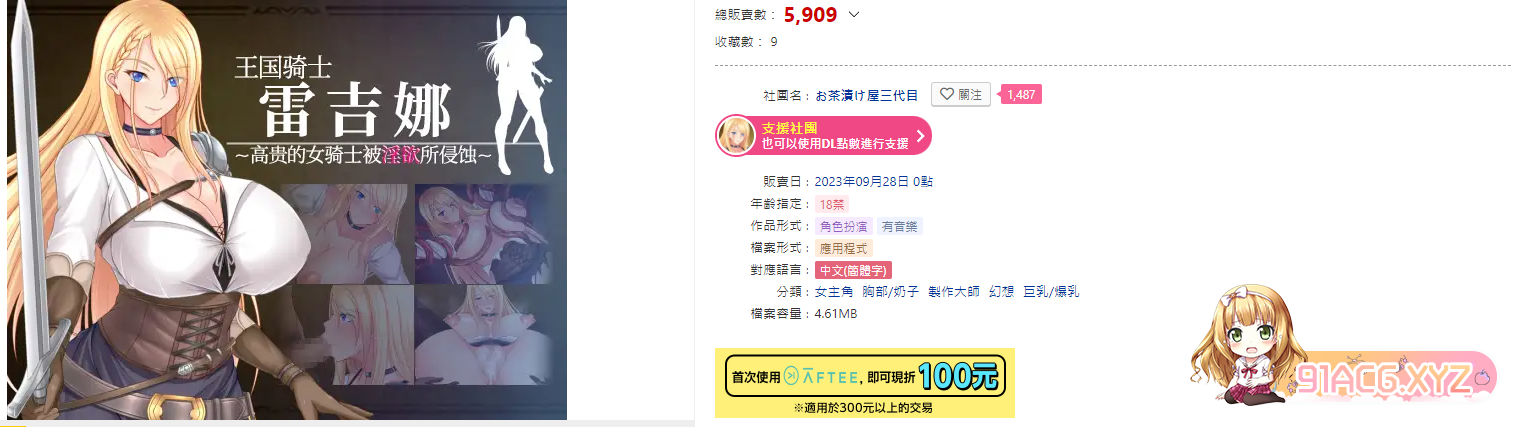The image size is (1529, 427).
Task: Open the 支援社團 support circle banner
Action: pyautogui.click(x=823, y=135)
